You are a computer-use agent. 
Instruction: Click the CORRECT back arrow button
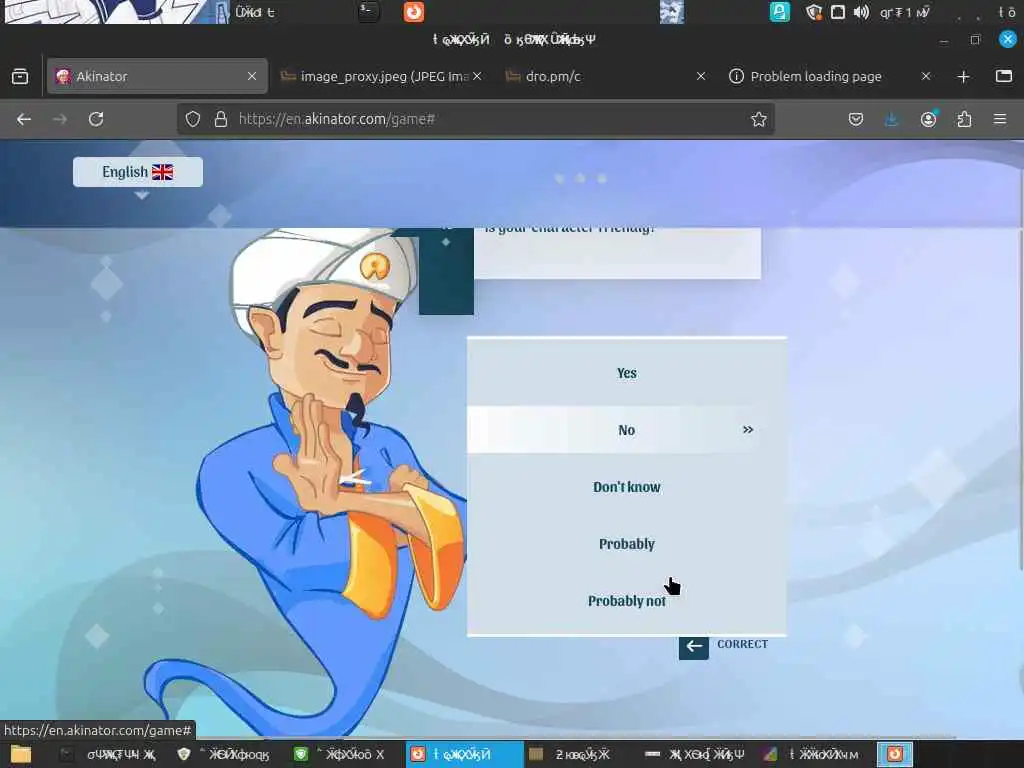[694, 647]
